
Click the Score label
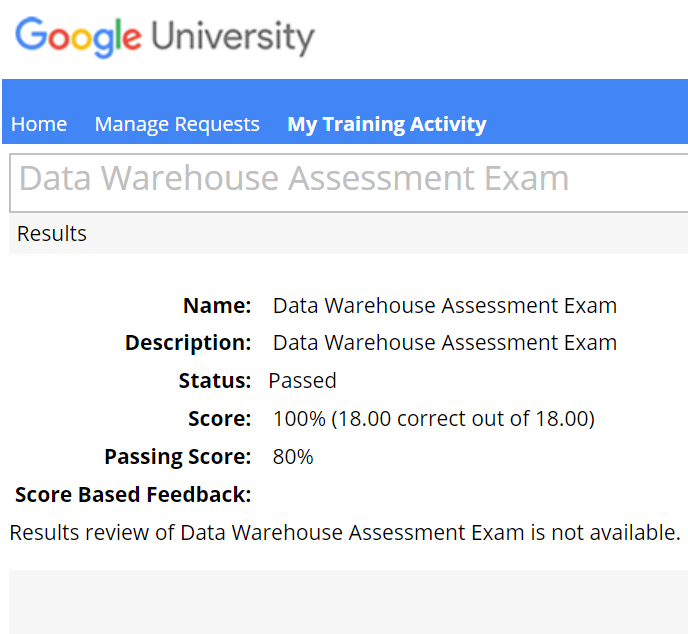point(220,418)
